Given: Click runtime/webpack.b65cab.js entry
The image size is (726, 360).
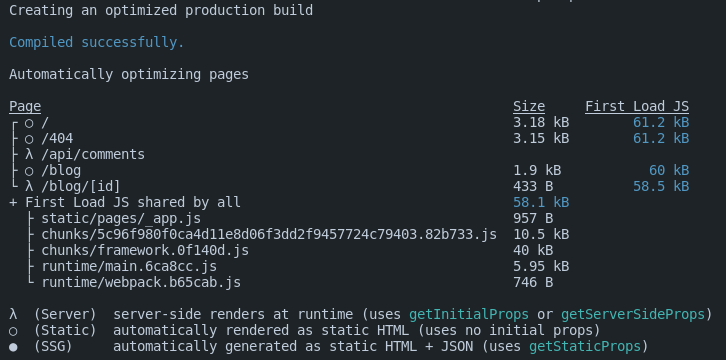Looking at the screenshot, I should coord(141,282).
